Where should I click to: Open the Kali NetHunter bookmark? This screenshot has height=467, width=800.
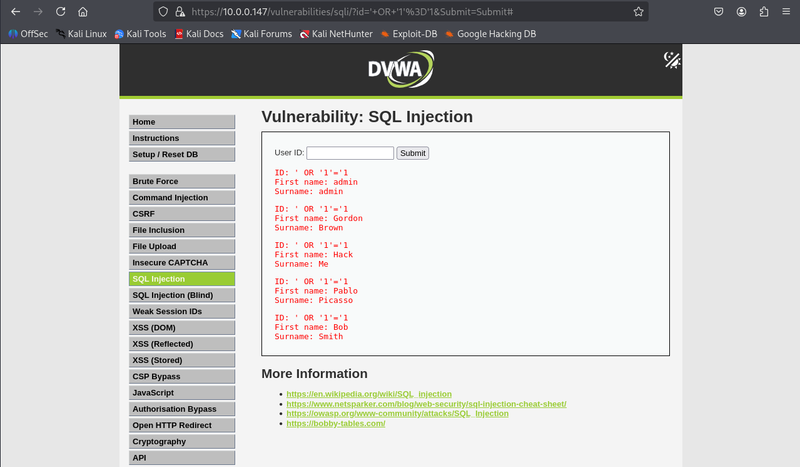(x=336, y=34)
